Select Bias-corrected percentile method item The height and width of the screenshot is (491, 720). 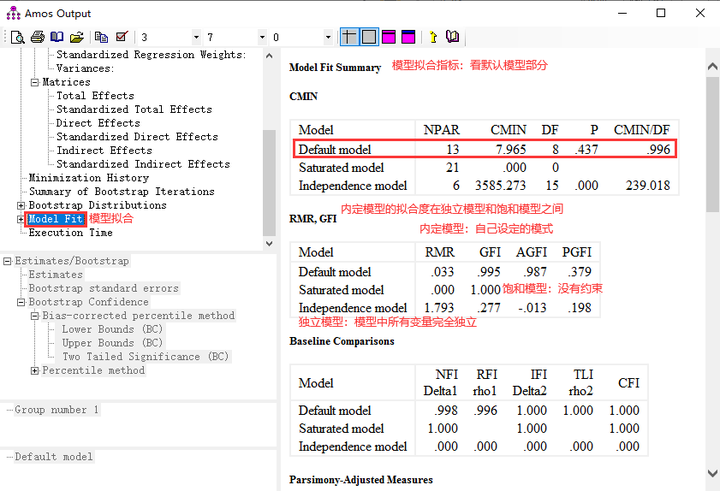138,316
